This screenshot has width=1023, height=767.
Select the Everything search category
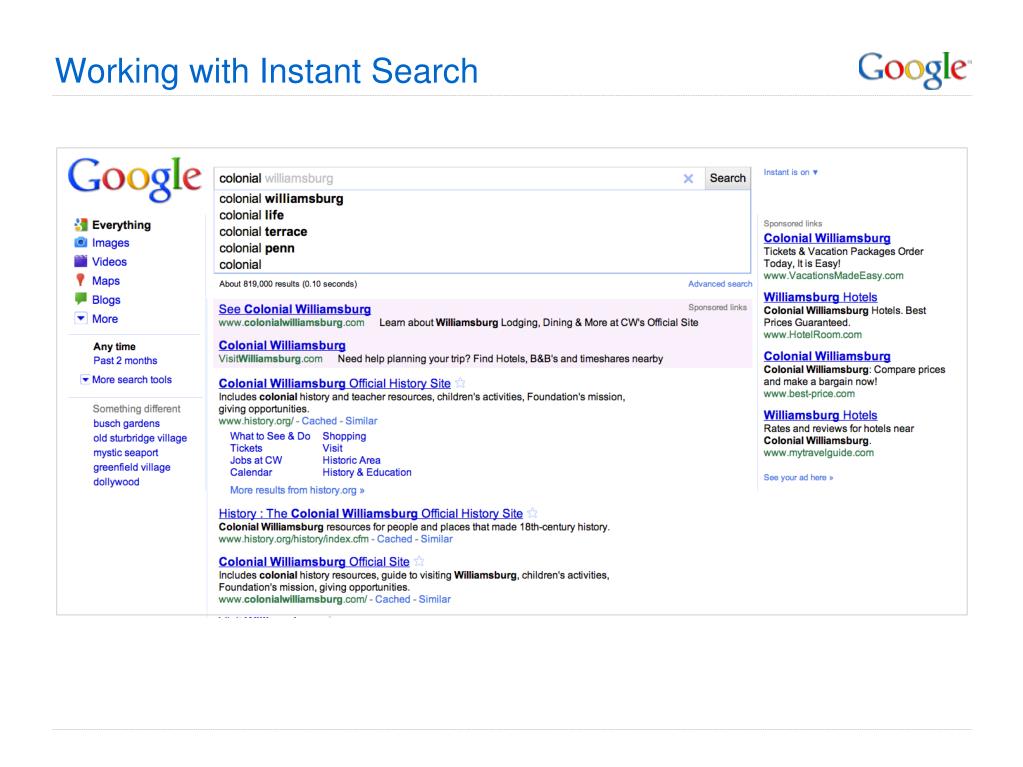pyautogui.click(x=121, y=225)
